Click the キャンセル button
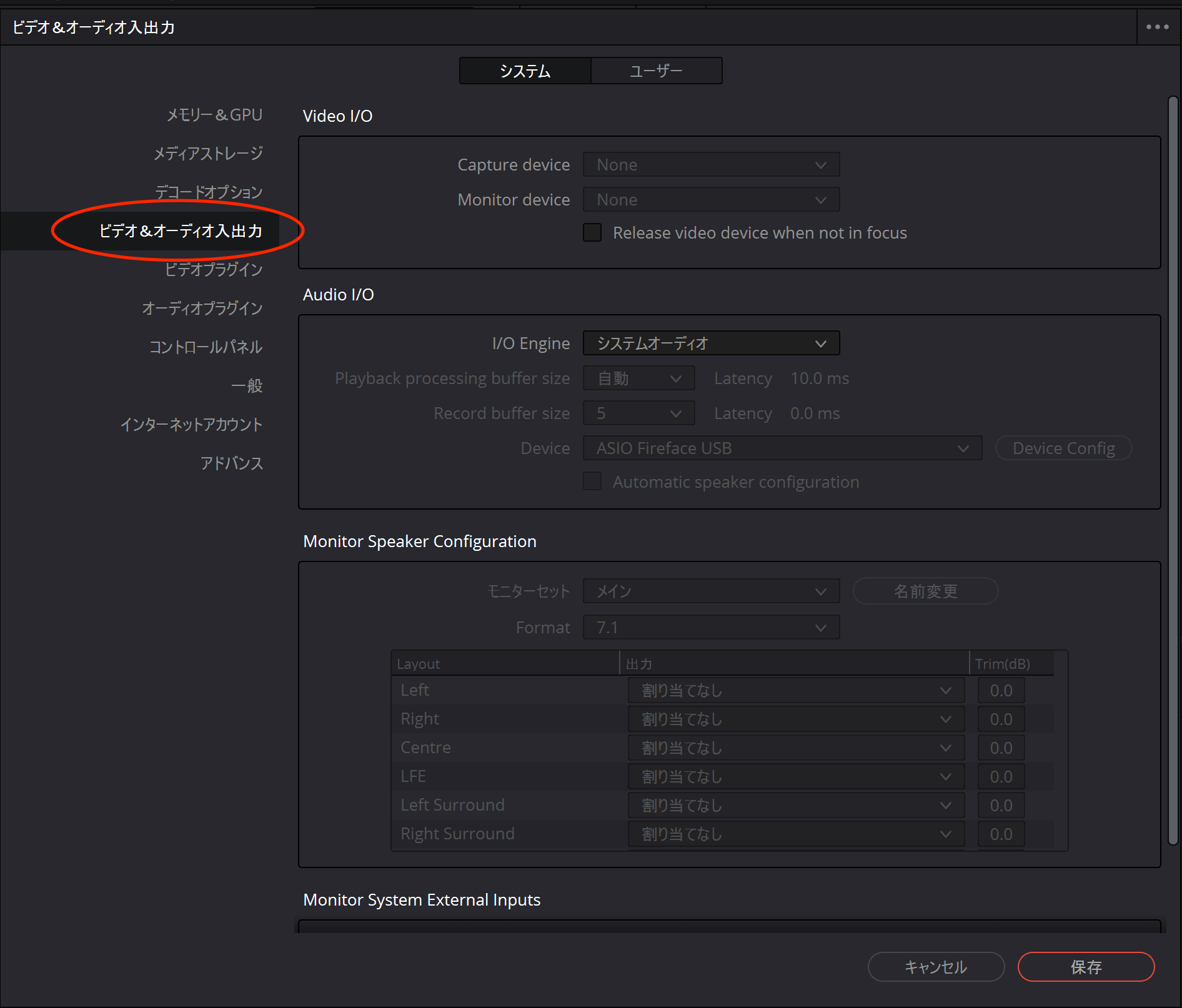 pos(936,967)
